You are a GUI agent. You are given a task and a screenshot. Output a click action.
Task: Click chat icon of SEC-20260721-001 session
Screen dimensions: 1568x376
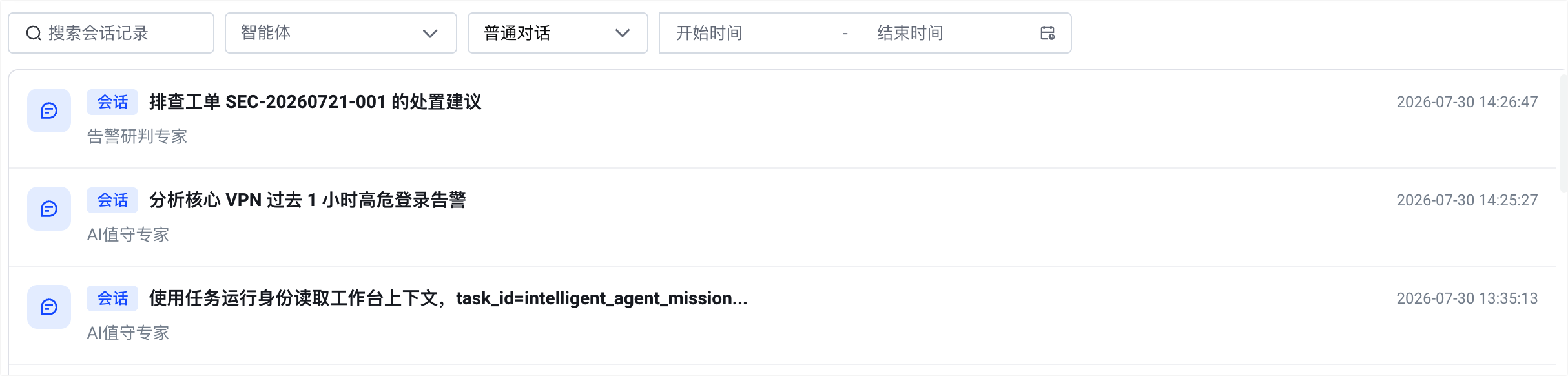(49, 110)
